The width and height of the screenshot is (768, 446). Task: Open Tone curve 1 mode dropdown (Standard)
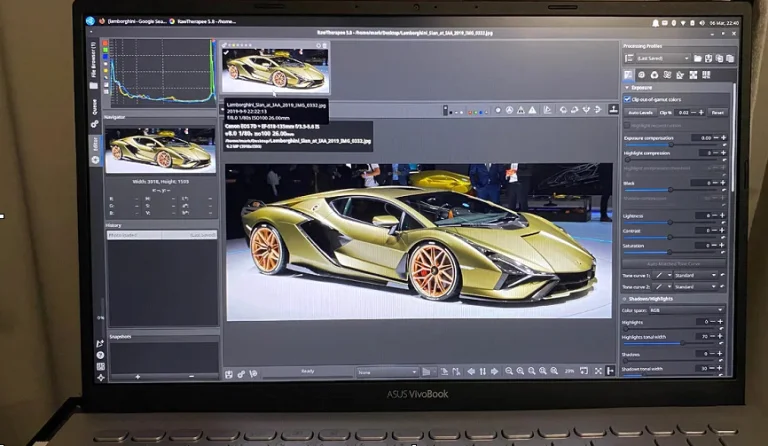click(695, 275)
